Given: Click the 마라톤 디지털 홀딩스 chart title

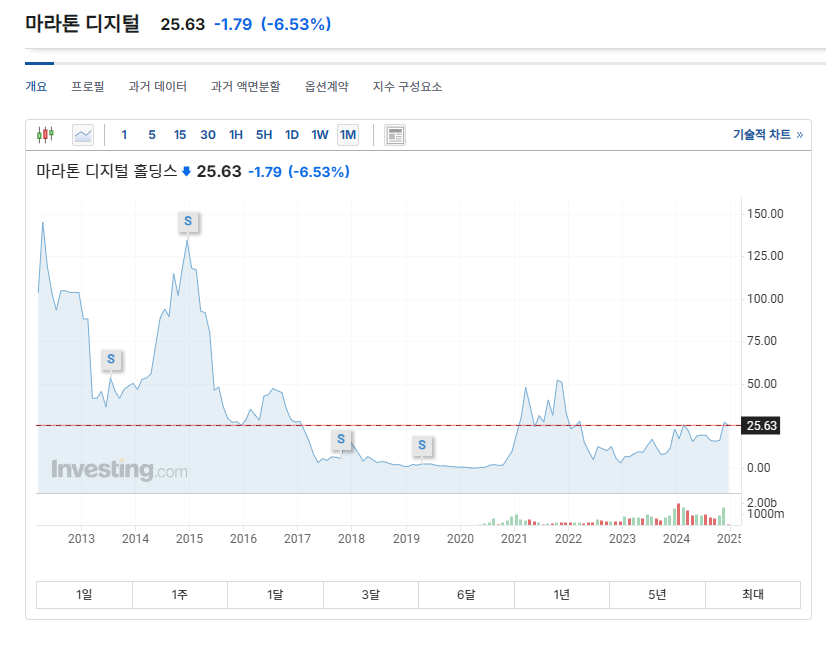Looking at the screenshot, I should click(107, 171).
